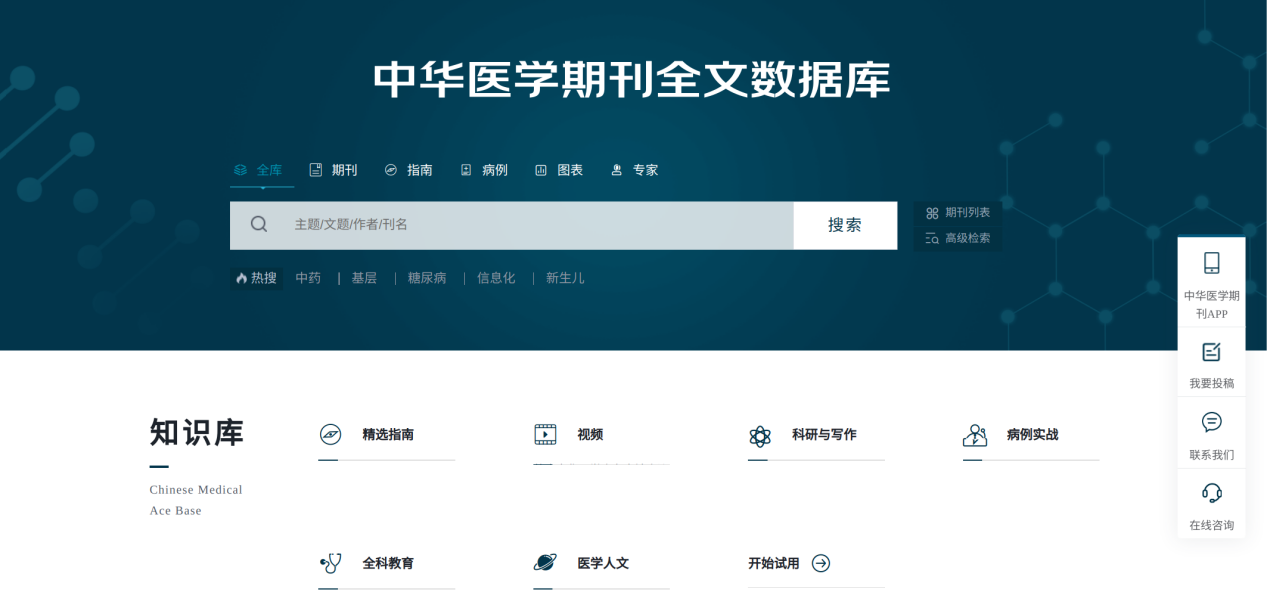Select the 病例实战 doctor icon

click(x=975, y=435)
